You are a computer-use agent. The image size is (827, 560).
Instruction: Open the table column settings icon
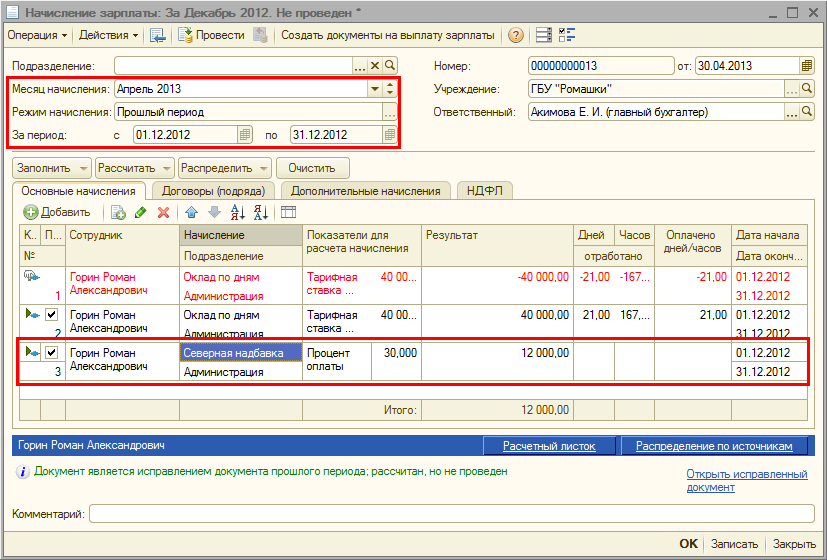click(x=289, y=212)
